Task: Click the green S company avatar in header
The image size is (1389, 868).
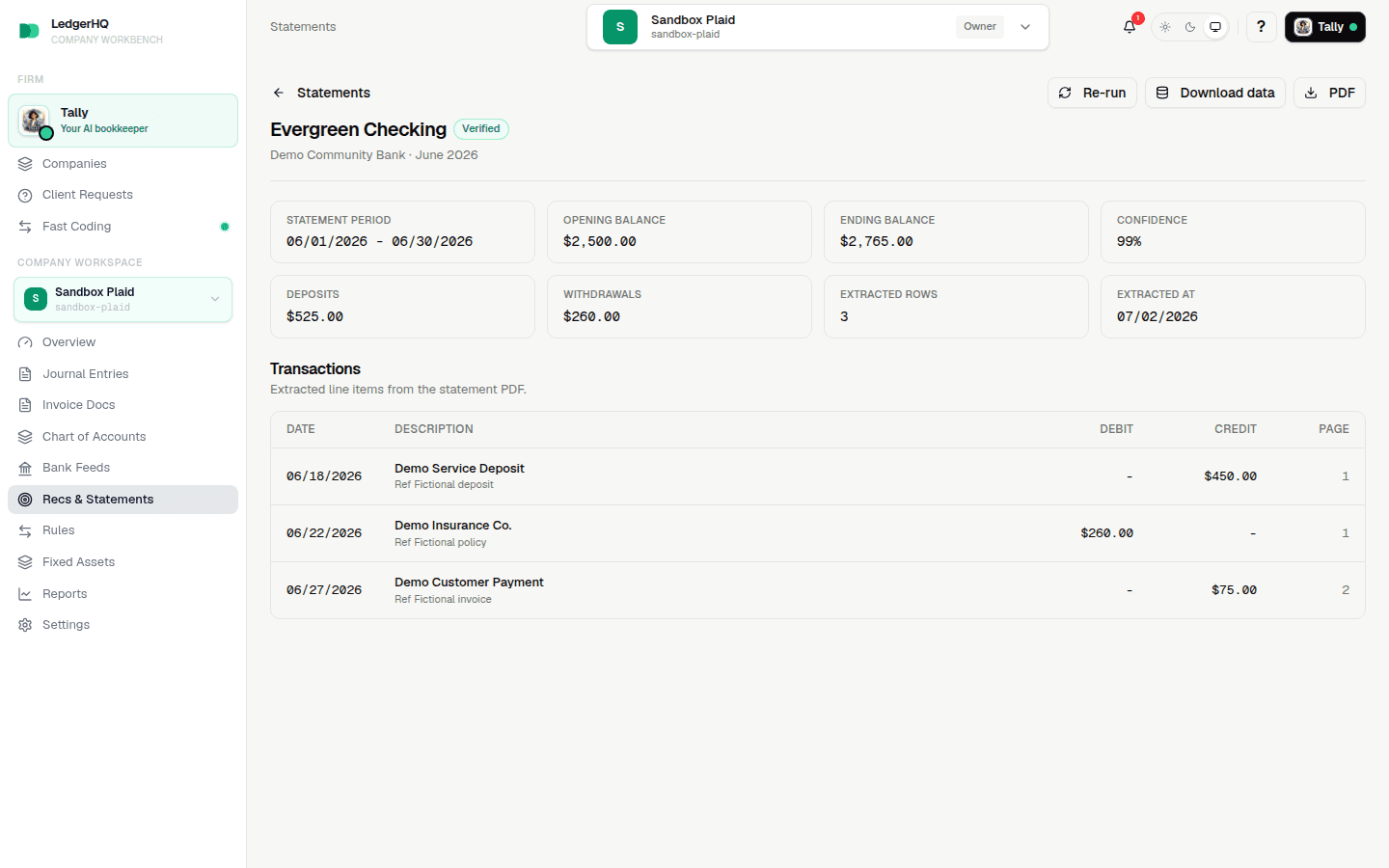Action: point(620,27)
